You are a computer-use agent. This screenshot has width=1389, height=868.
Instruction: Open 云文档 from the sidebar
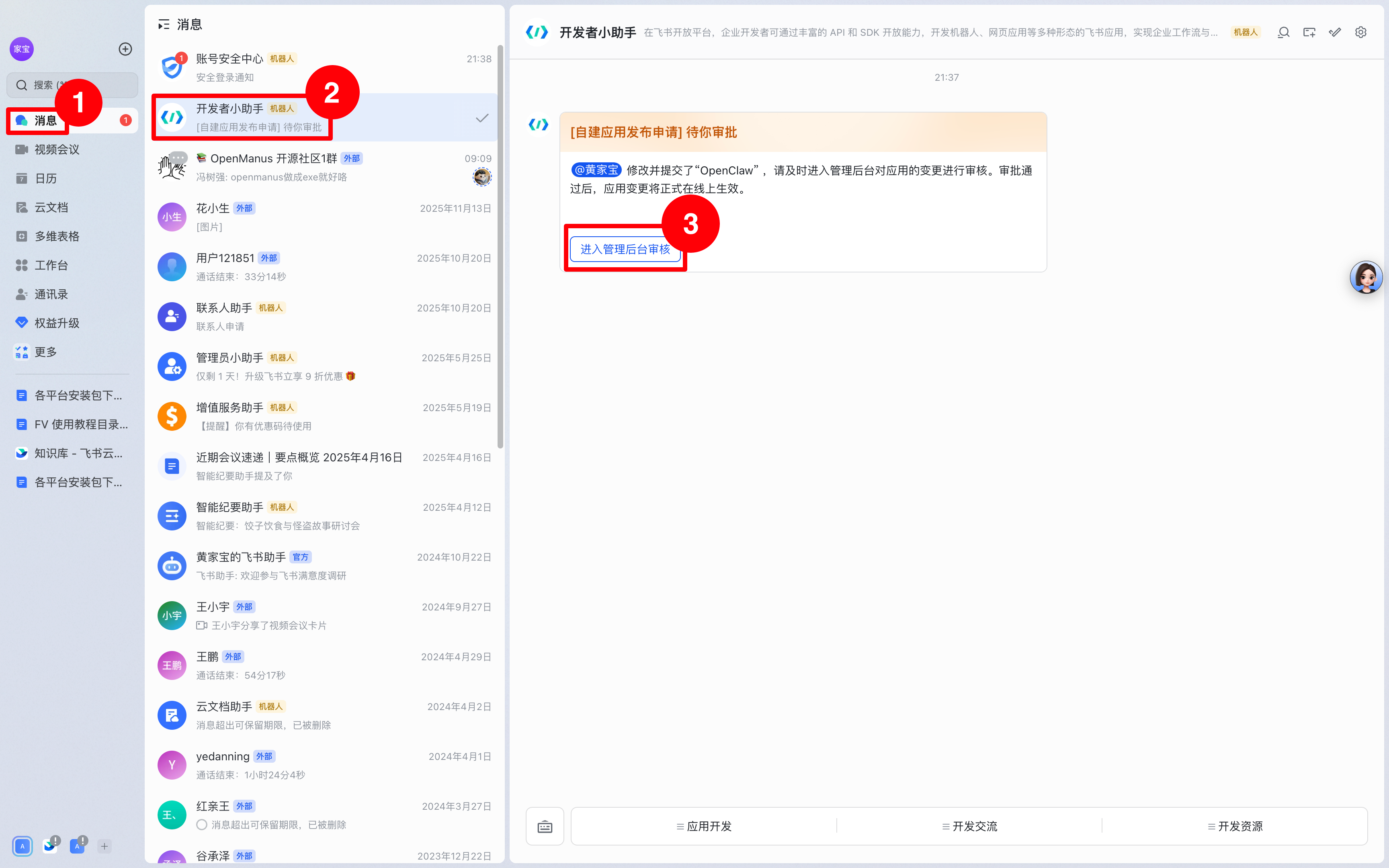[x=72, y=207]
